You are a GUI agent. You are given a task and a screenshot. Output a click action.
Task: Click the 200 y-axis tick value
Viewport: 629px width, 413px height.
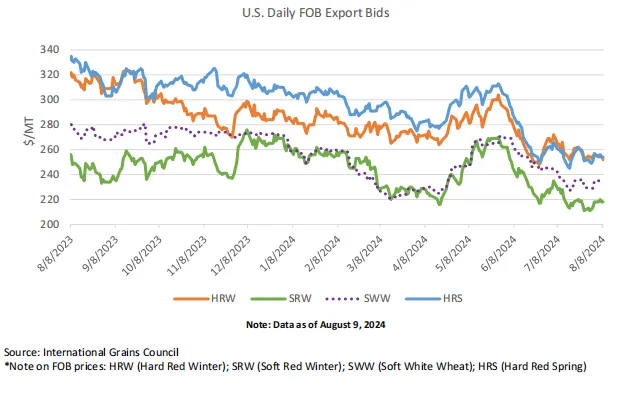click(x=50, y=225)
